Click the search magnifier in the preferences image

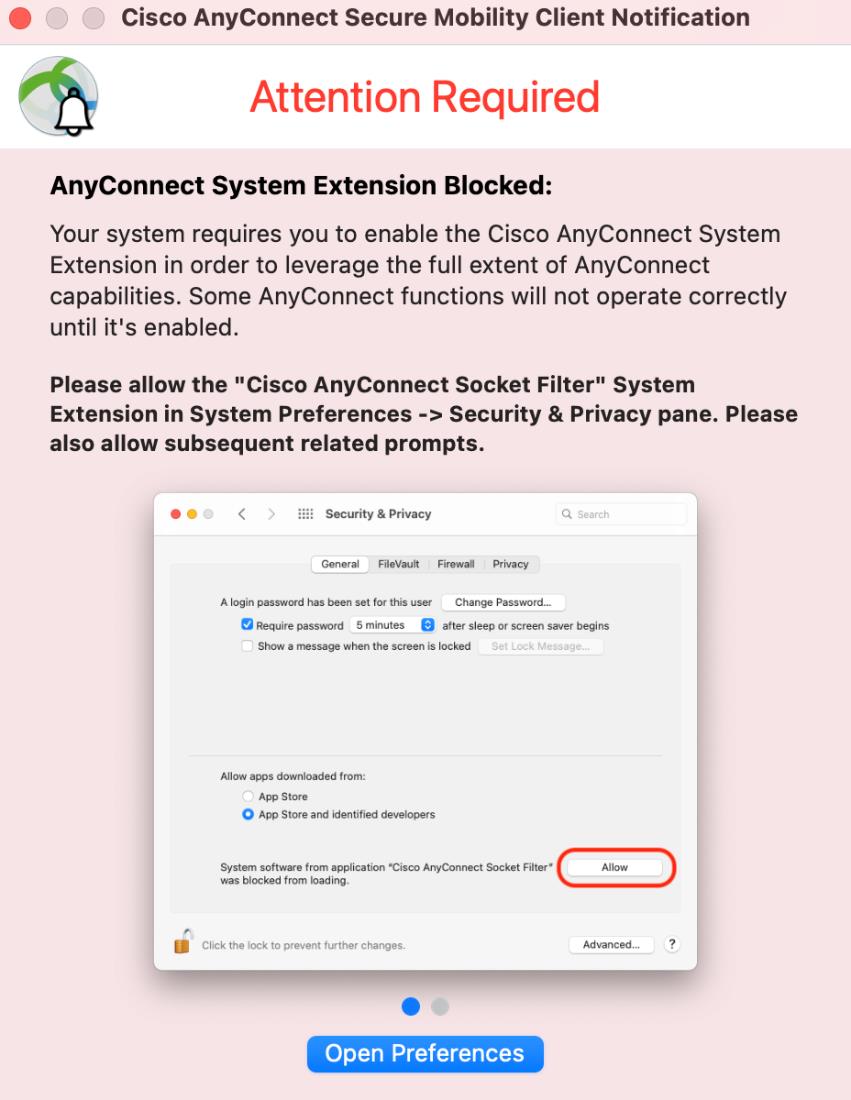[568, 514]
